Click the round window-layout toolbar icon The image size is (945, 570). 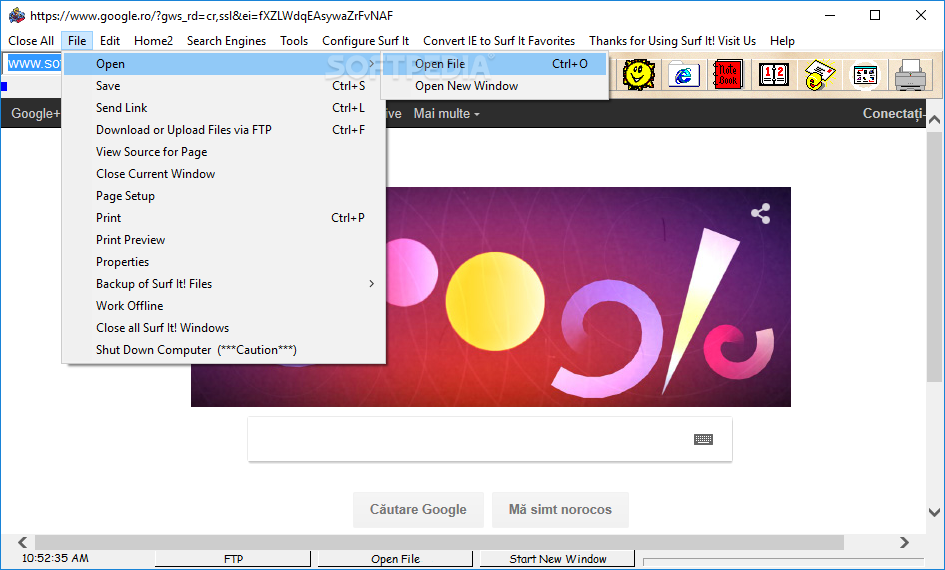coord(865,75)
